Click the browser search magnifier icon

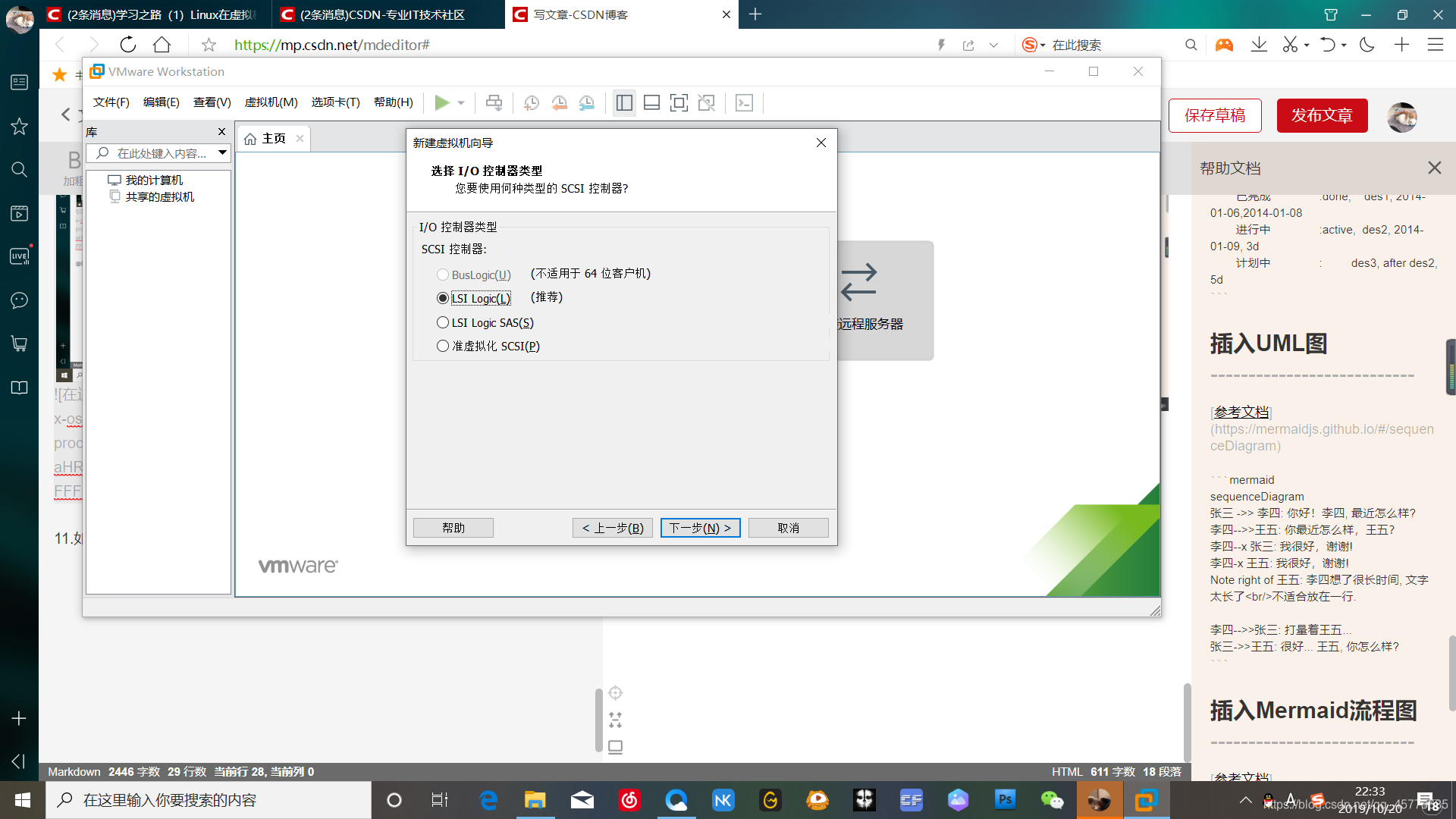(x=1191, y=45)
